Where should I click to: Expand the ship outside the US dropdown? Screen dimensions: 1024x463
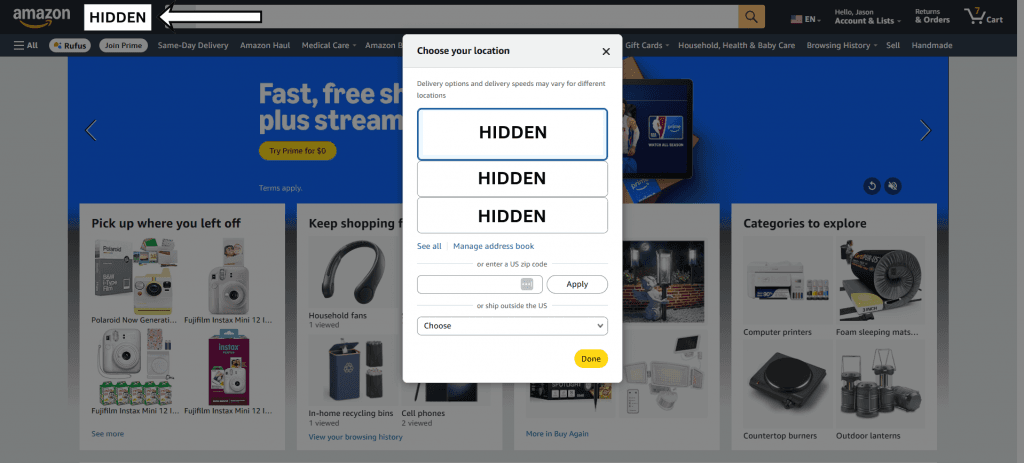(513, 326)
